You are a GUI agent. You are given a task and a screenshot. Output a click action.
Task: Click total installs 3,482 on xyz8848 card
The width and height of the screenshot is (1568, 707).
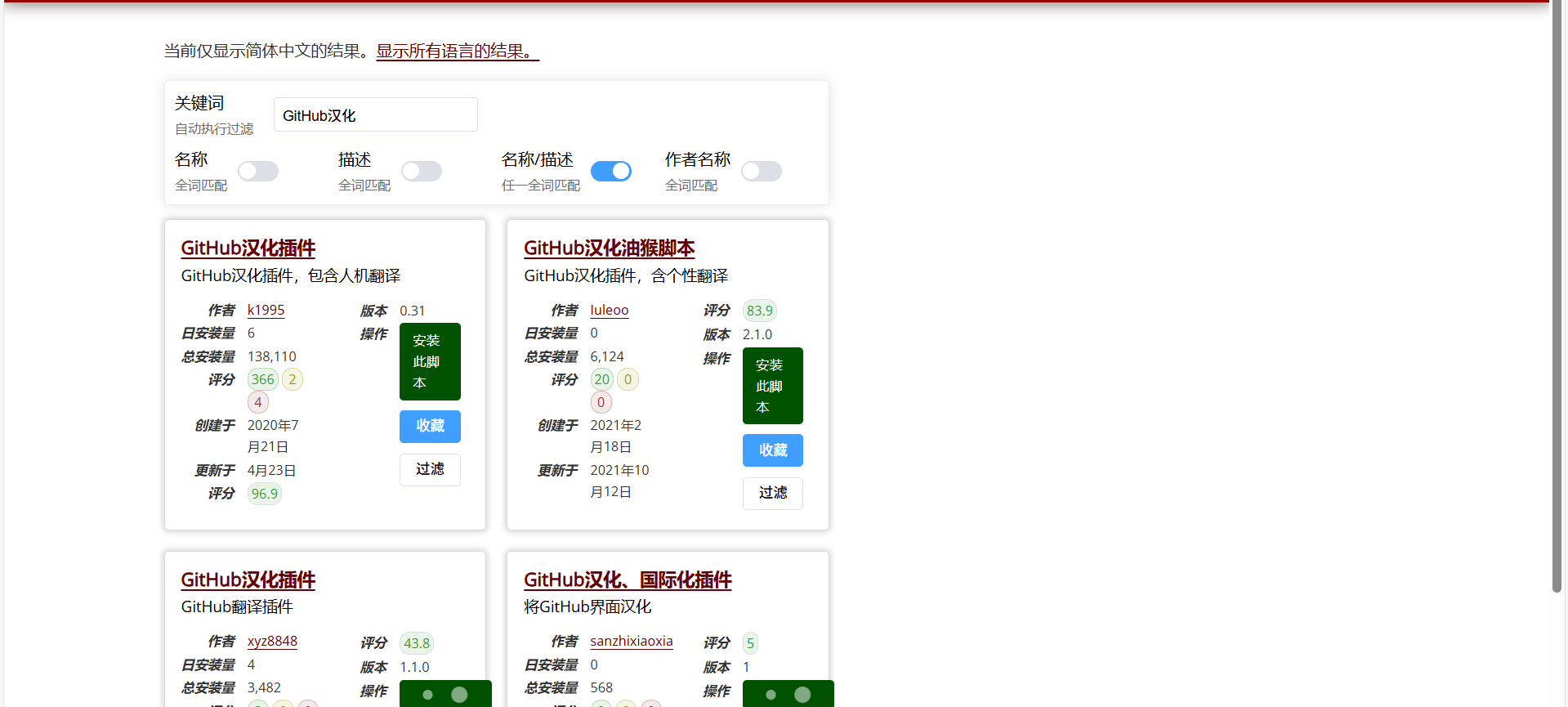[264, 687]
